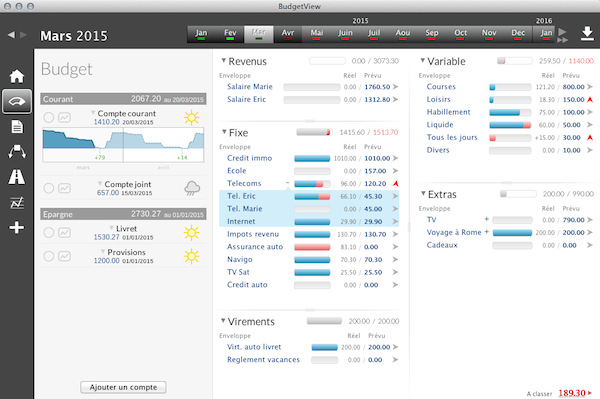This screenshot has height=399, width=600.
Task: Advance timeline with right play arrow
Action: coord(562,32)
